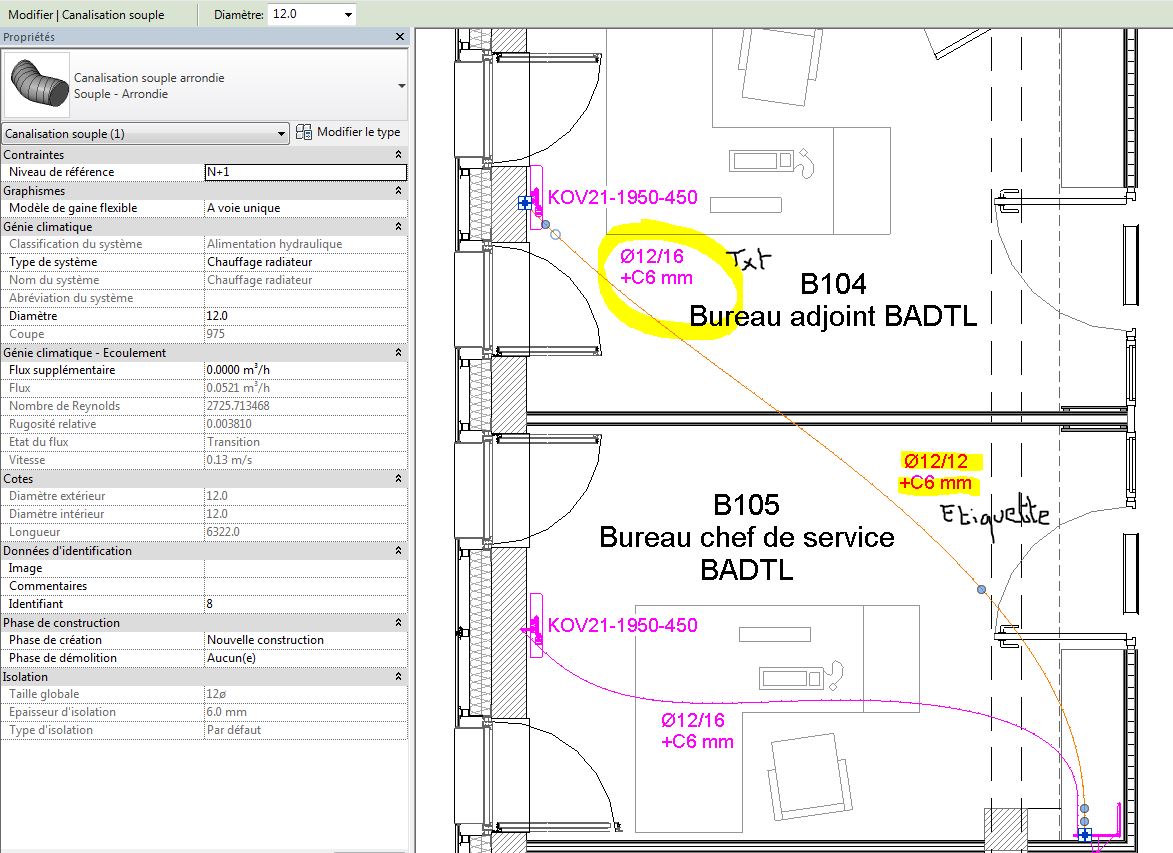Click the blue connector icon at bottom right
Screen dimensions: 1173x853
1085,833
